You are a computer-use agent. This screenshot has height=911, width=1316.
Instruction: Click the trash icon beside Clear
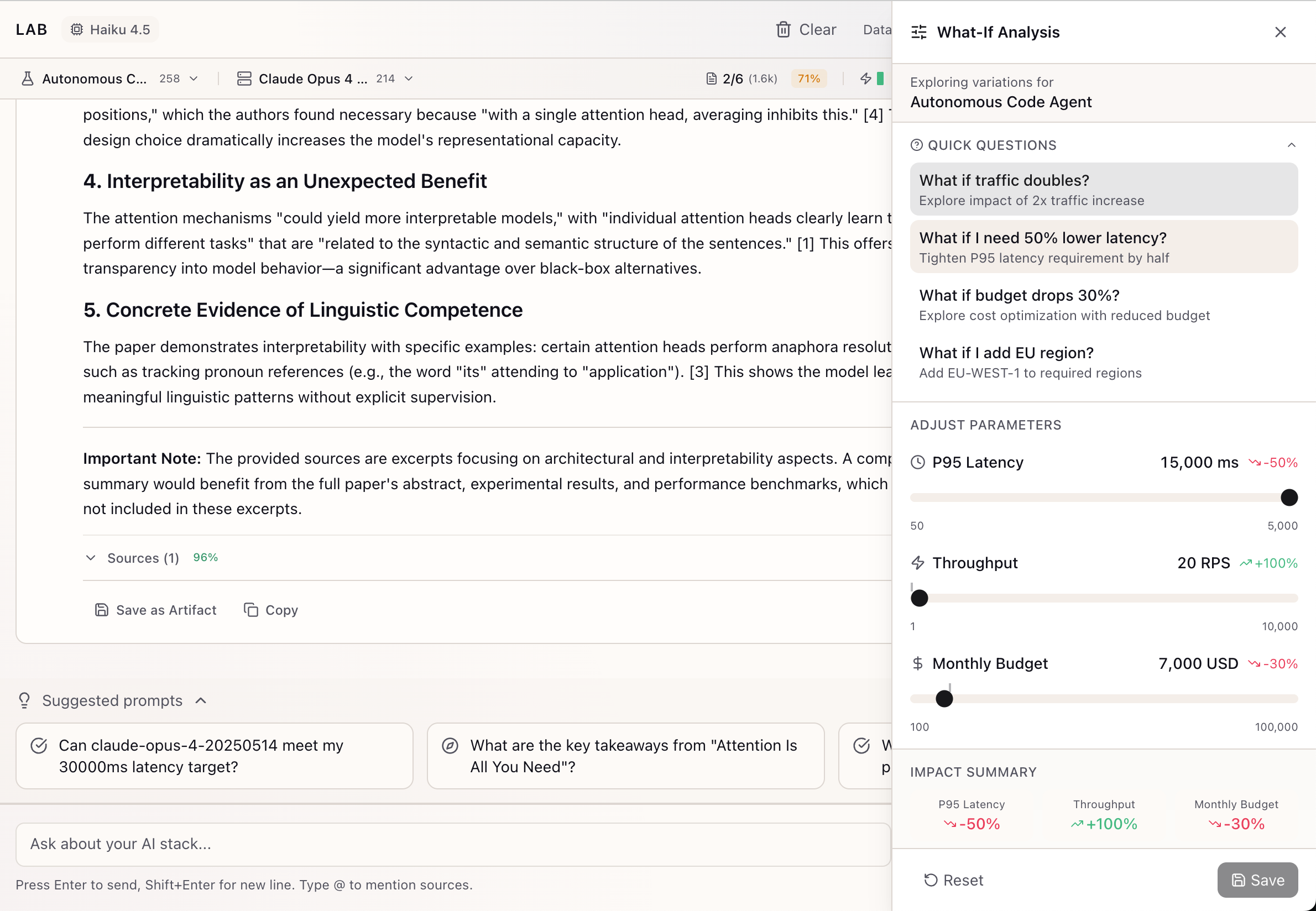coord(784,29)
